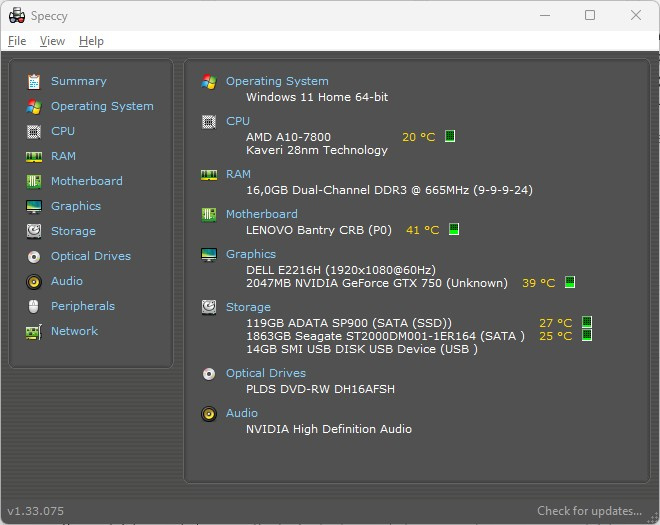Click the CPU chip icon in summary panel
Viewport: 660px width, 525px height.
coord(209,122)
